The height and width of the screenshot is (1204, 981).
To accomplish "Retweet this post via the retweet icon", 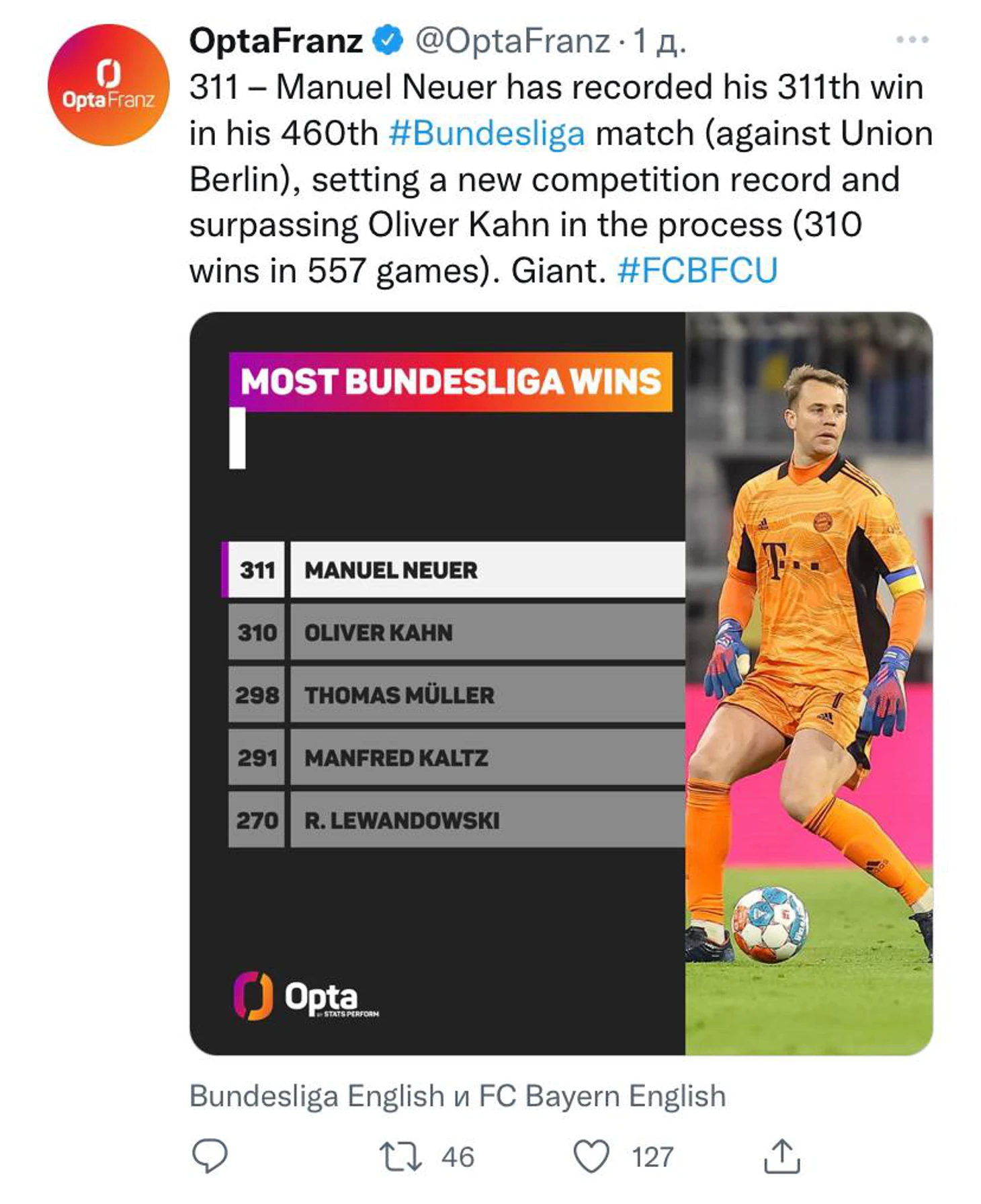I will point(400,1156).
